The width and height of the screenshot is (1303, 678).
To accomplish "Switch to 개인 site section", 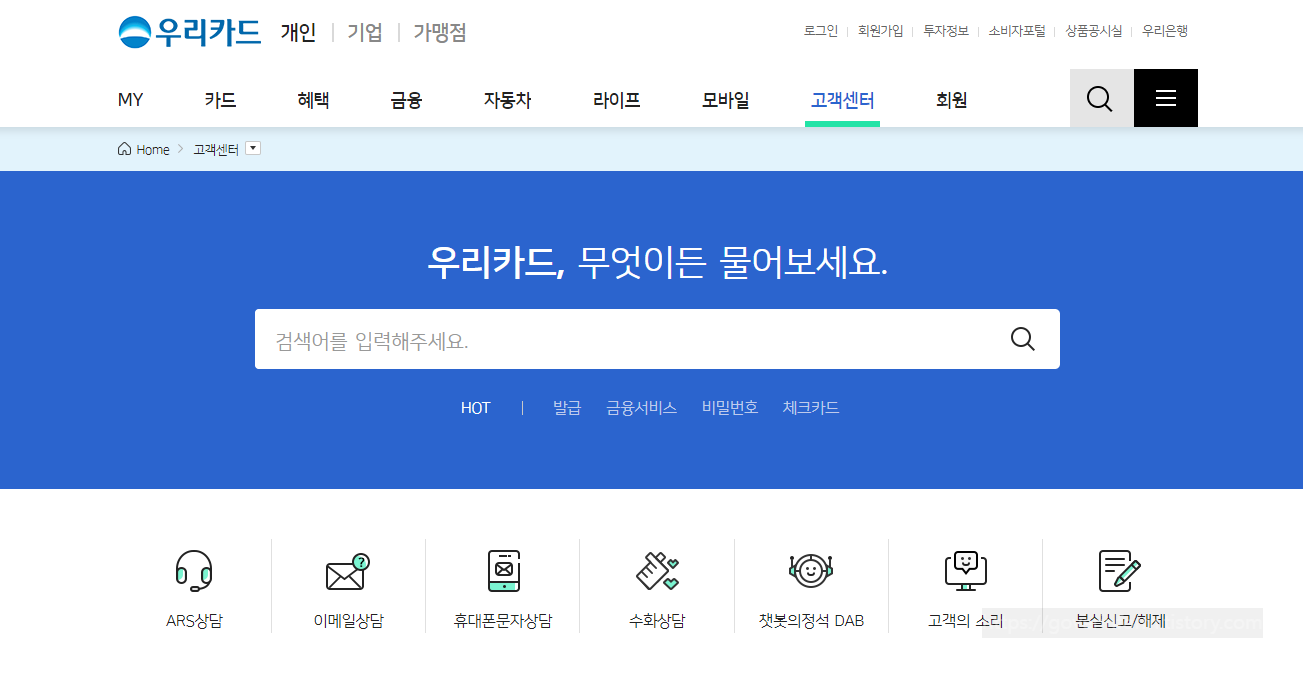I will [298, 32].
